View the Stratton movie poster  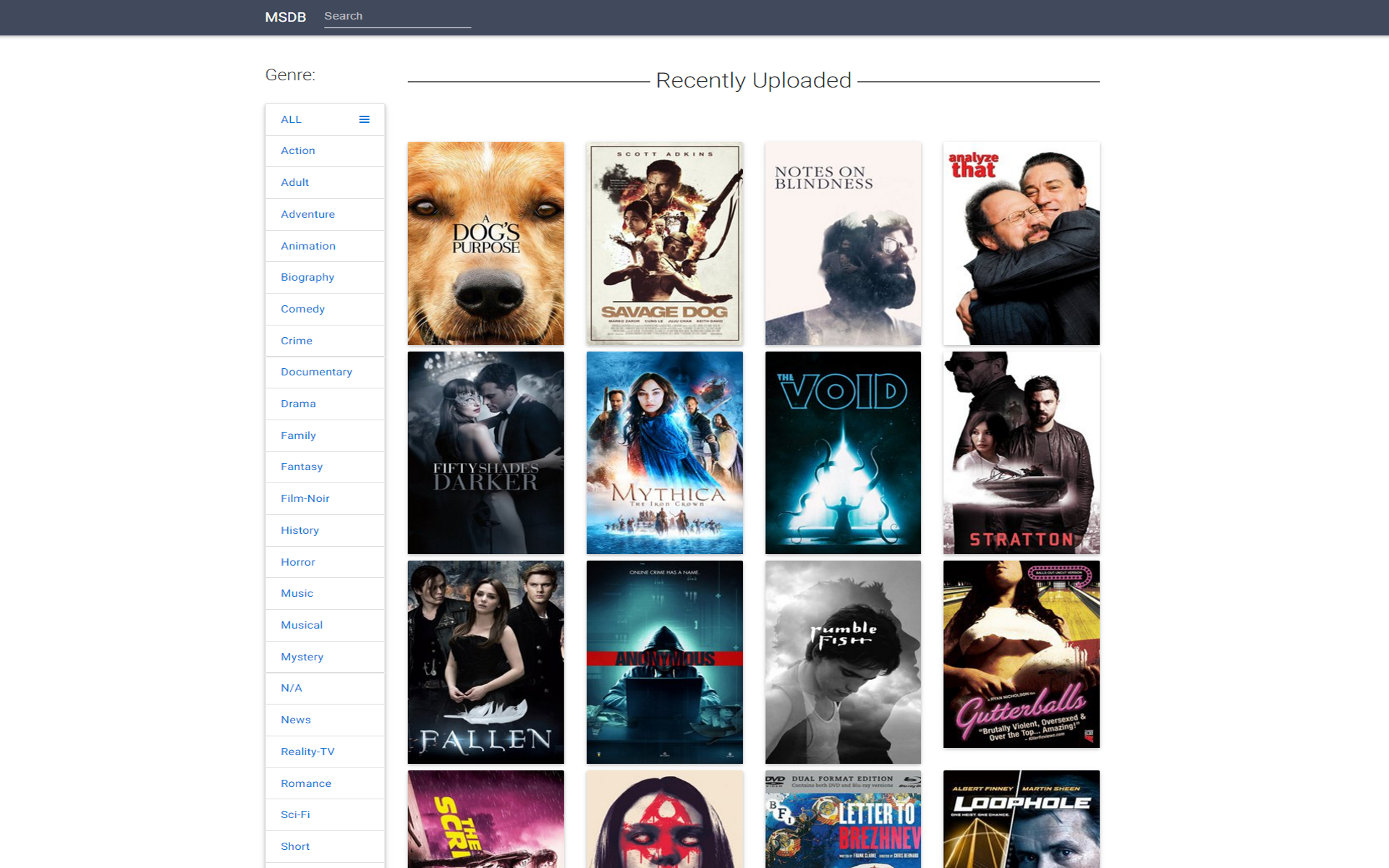pos(1021,453)
